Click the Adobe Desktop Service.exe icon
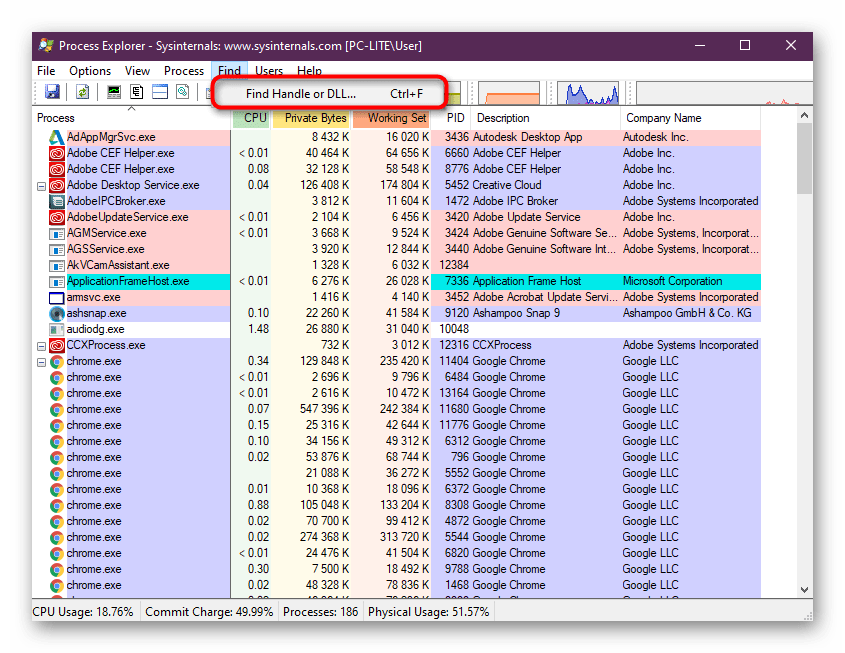 click(57, 185)
